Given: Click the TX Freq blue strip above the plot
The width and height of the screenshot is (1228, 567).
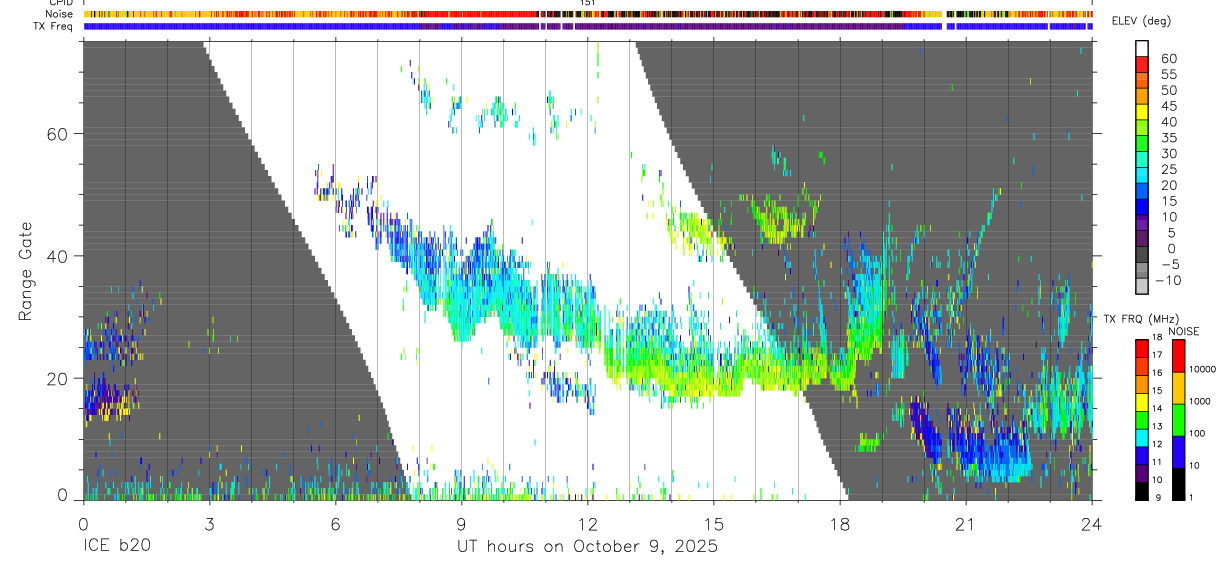Looking at the screenshot, I should click(587, 26).
